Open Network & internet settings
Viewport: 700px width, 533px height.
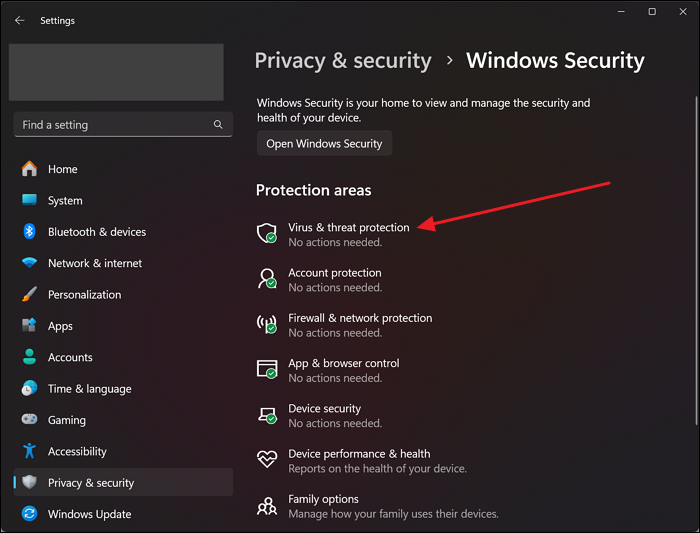pos(95,263)
